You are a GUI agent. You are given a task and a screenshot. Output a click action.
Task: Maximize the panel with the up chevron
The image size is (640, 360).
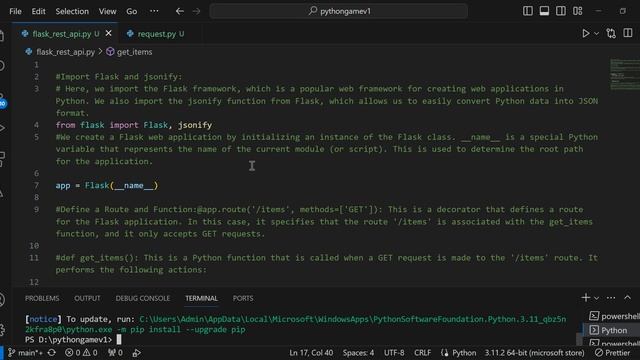(627, 298)
